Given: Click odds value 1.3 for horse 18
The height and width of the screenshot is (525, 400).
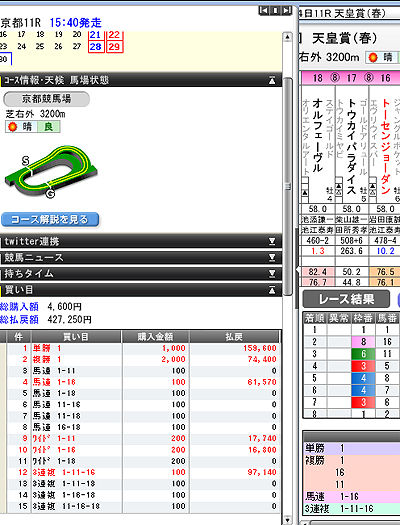Looking at the screenshot, I should coord(318,251).
